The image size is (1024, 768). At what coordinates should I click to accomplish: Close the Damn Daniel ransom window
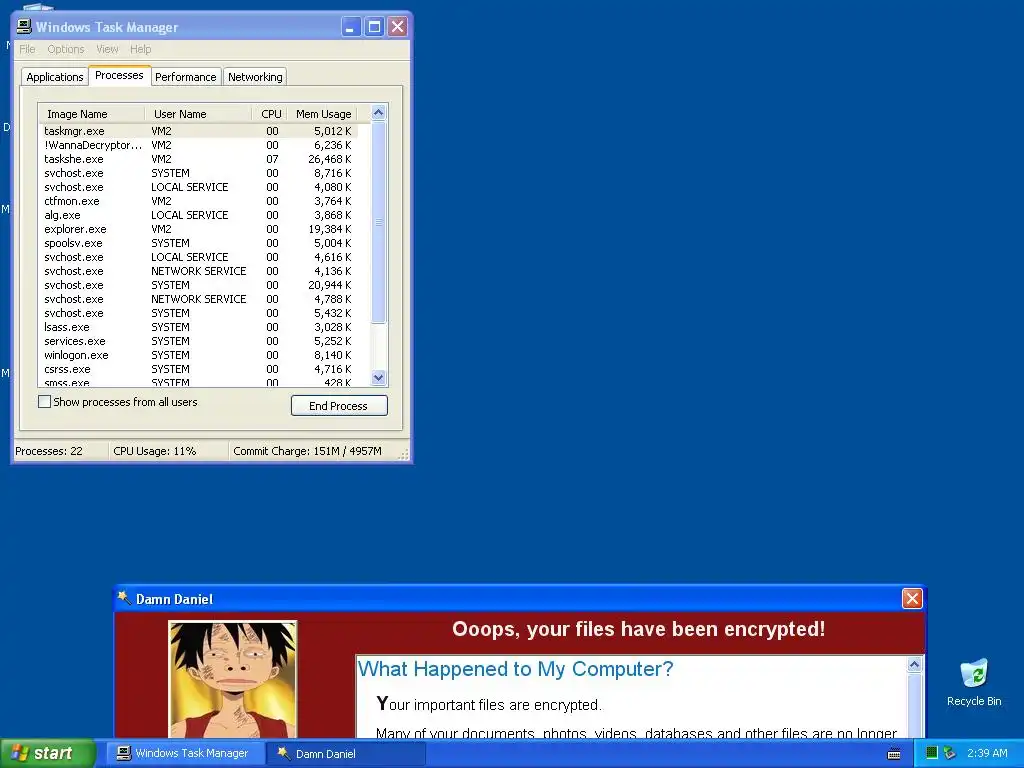click(912, 598)
